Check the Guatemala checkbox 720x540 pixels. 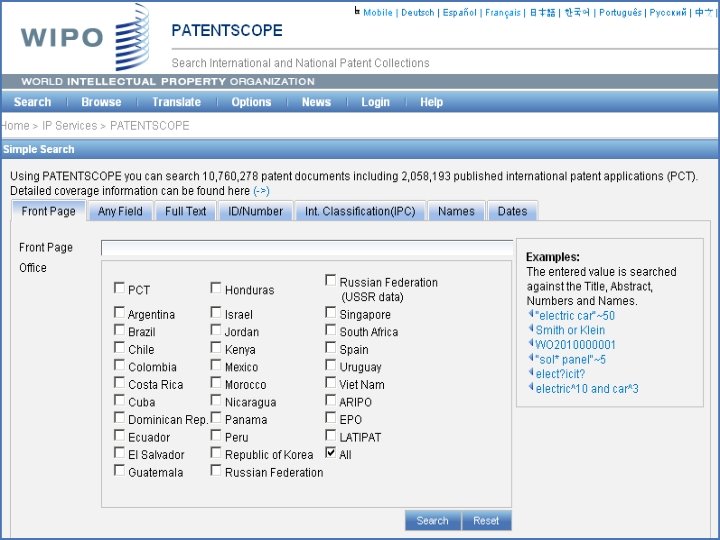(x=119, y=471)
